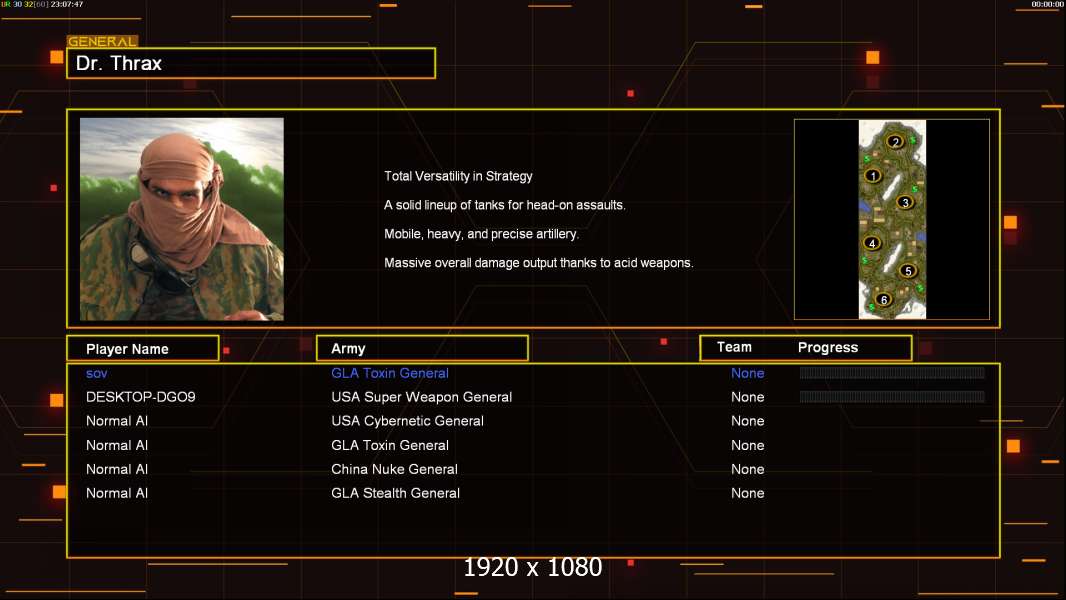Click the Normal AI GLA Toxin General entry
This screenshot has height=600, width=1066.
390,445
